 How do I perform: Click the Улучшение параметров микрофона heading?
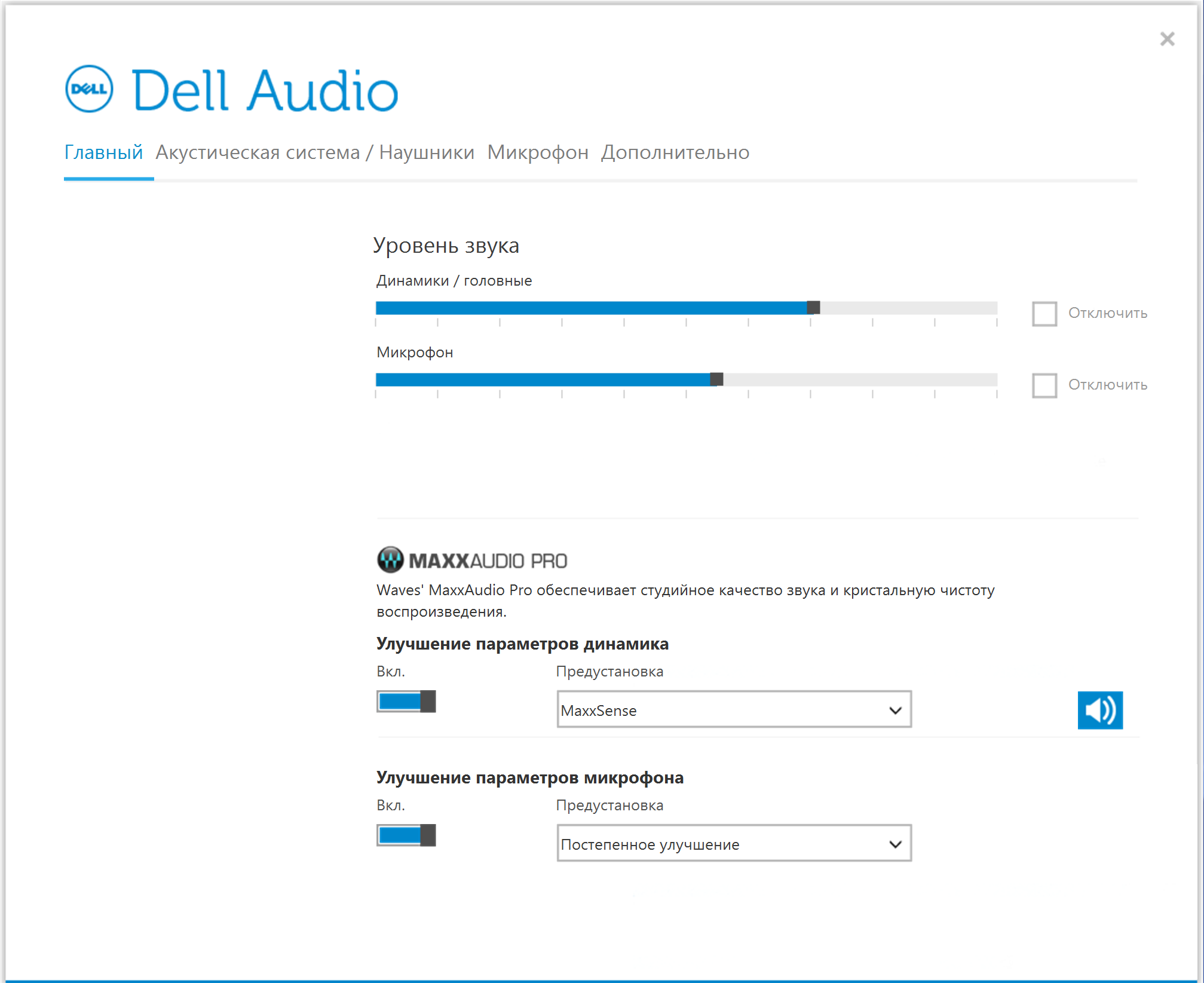click(x=530, y=777)
